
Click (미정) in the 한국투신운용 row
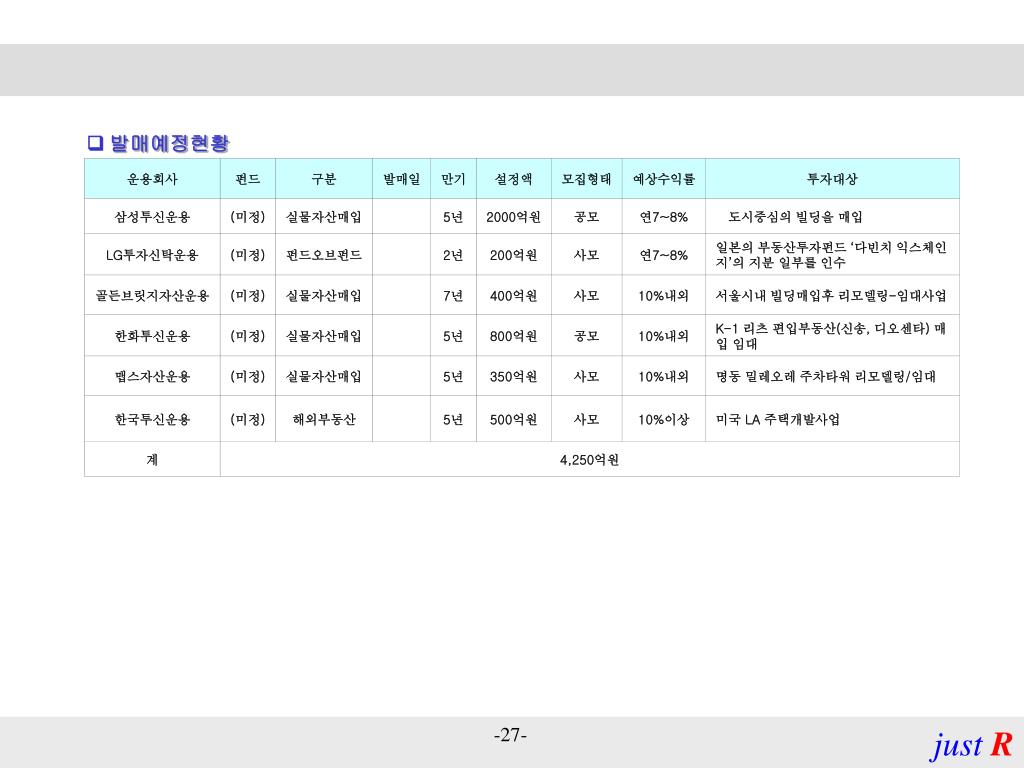tap(248, 419)
